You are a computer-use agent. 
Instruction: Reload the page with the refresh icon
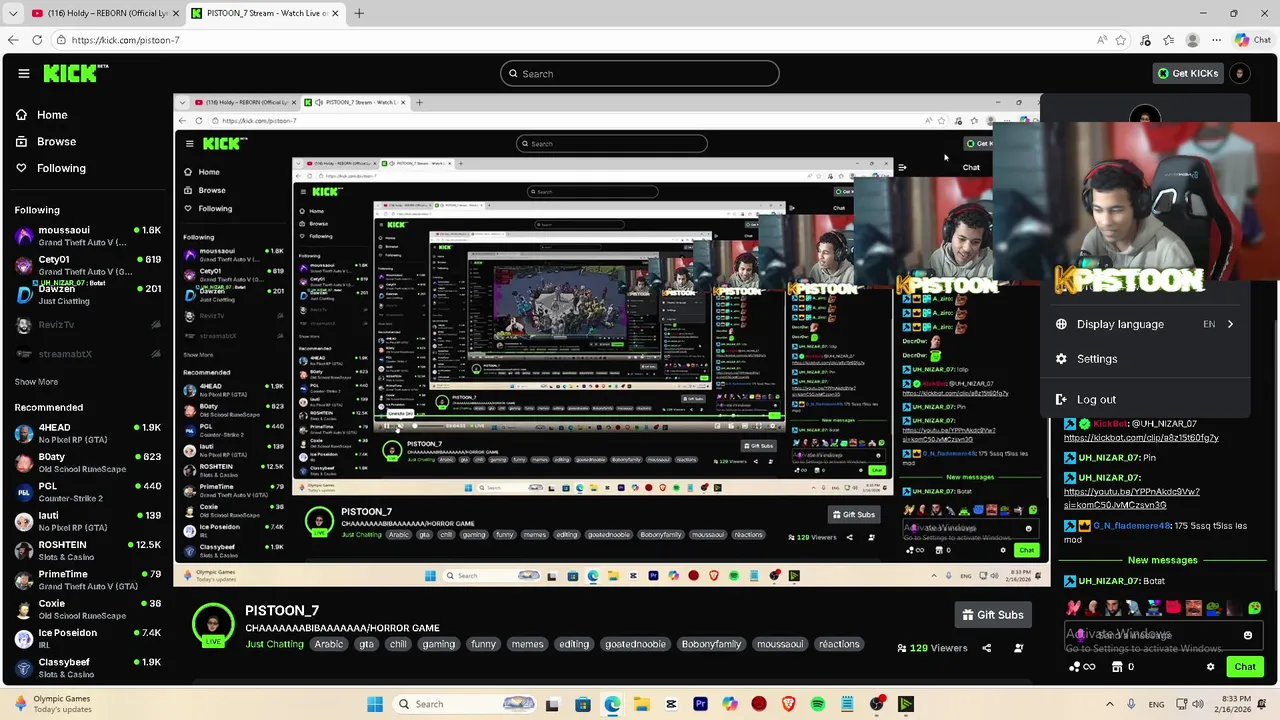point(37,40)
